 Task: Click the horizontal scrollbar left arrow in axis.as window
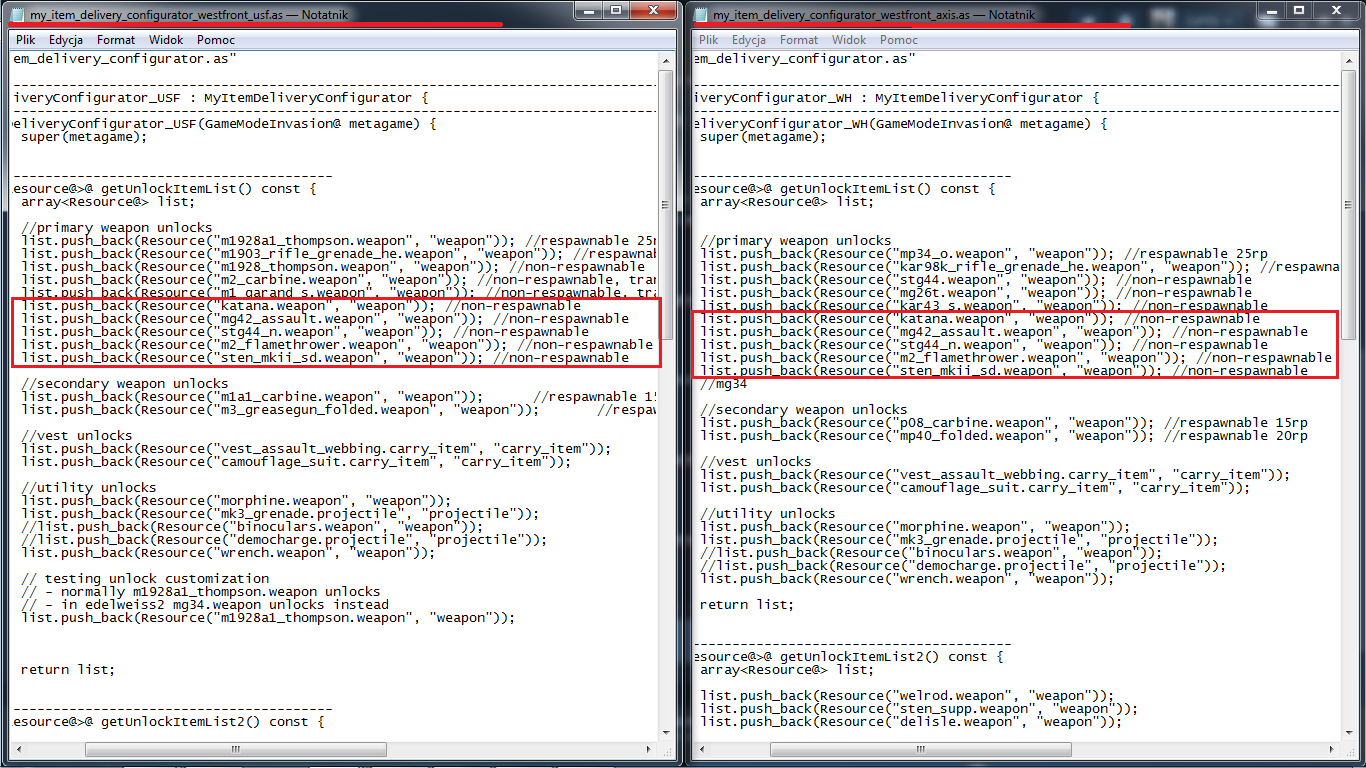click(703, 749)
